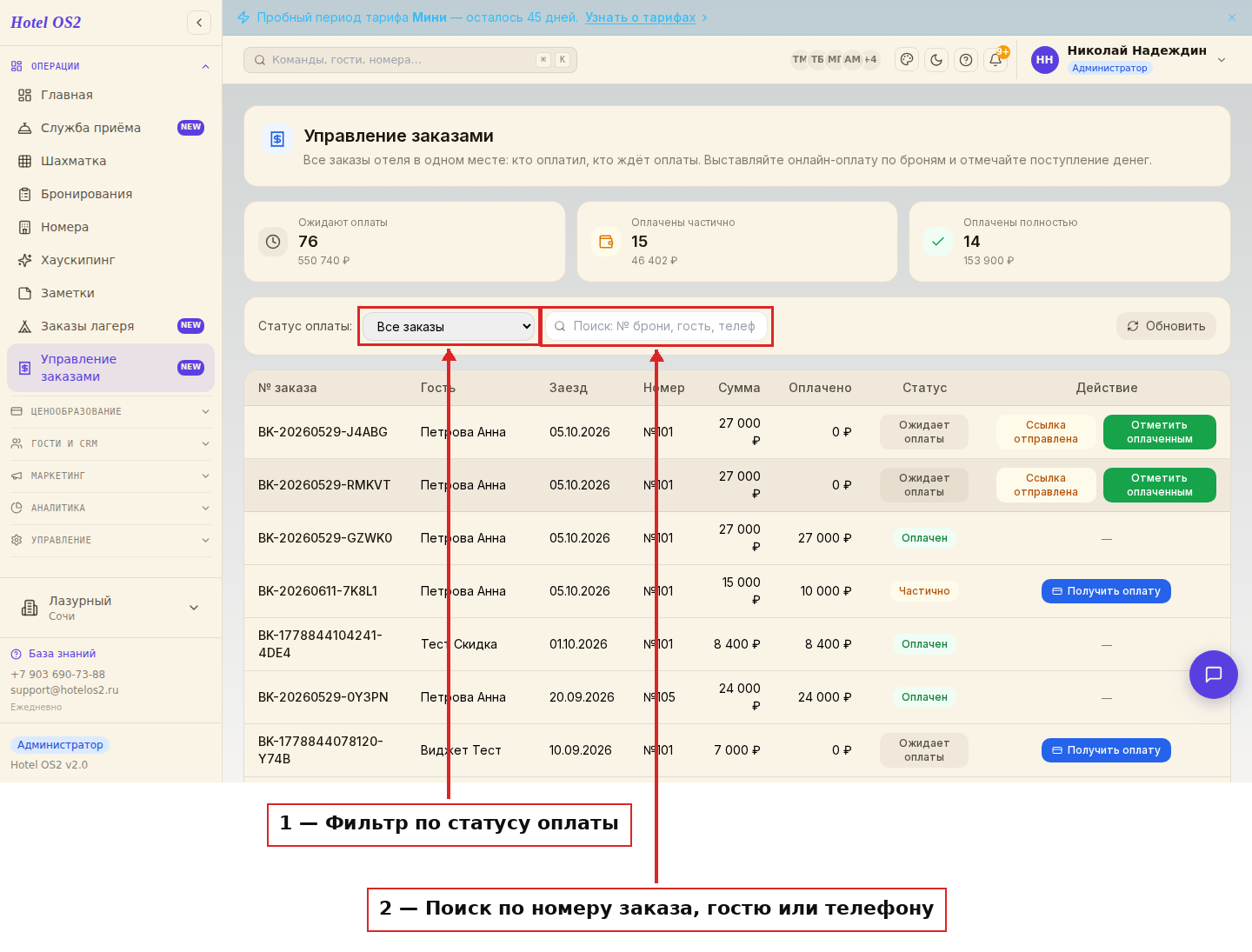Image resolution: width=1252 pixels, height=952 pixels.
Task: Open the color theme palette icon
Action: pos(907,60)
